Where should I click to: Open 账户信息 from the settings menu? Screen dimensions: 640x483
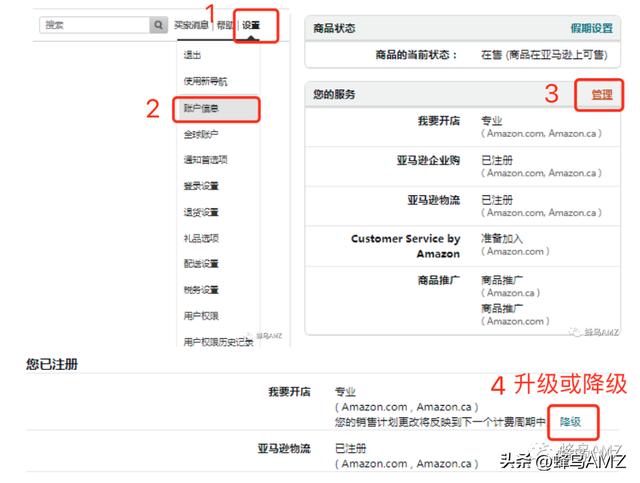[216, 109]
